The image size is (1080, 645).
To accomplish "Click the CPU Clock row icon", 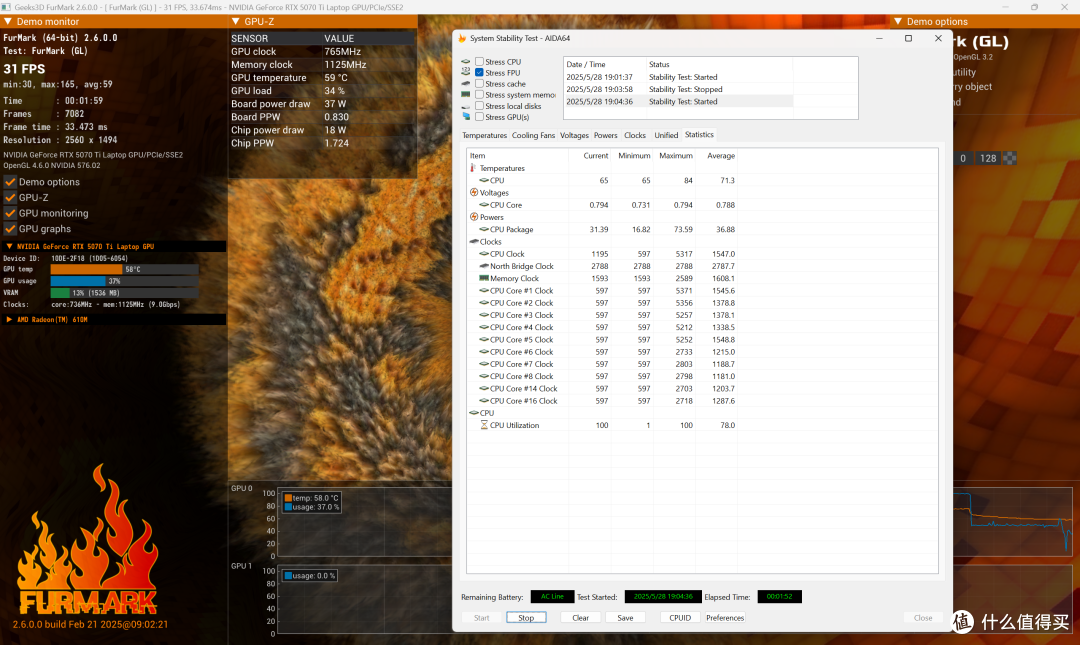I will (x=484, y=254).
